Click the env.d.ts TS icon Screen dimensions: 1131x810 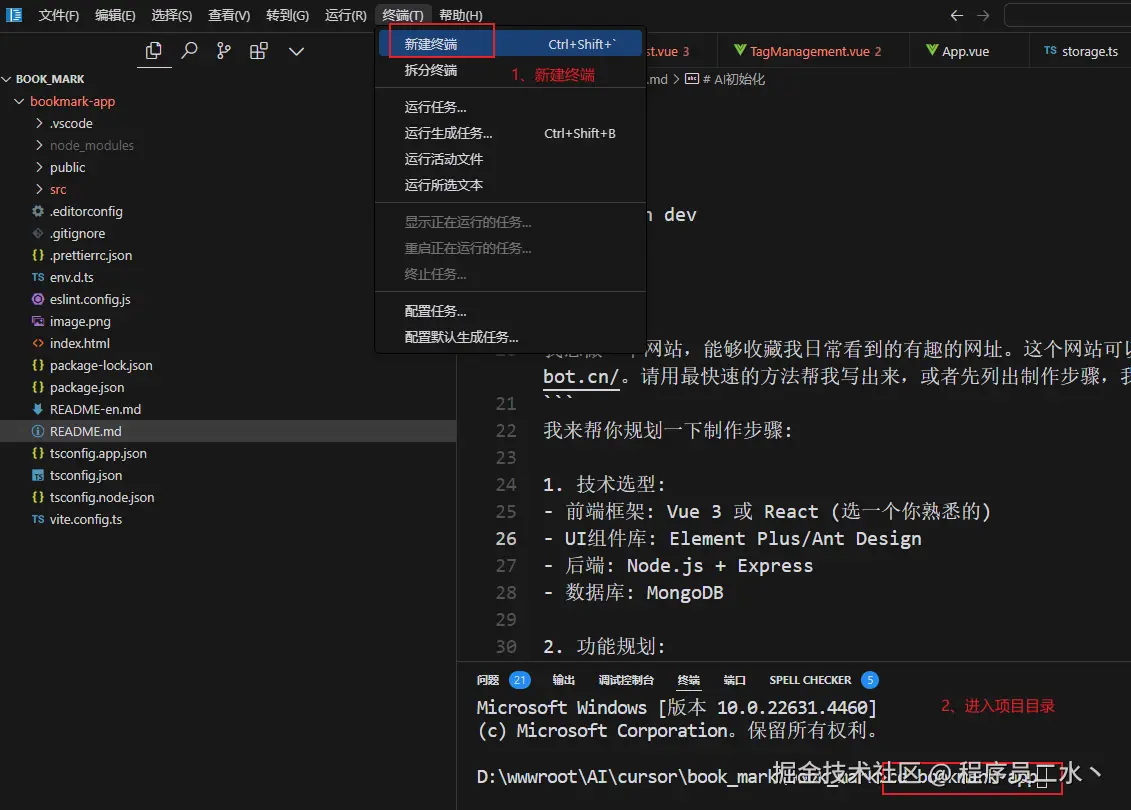38,277
